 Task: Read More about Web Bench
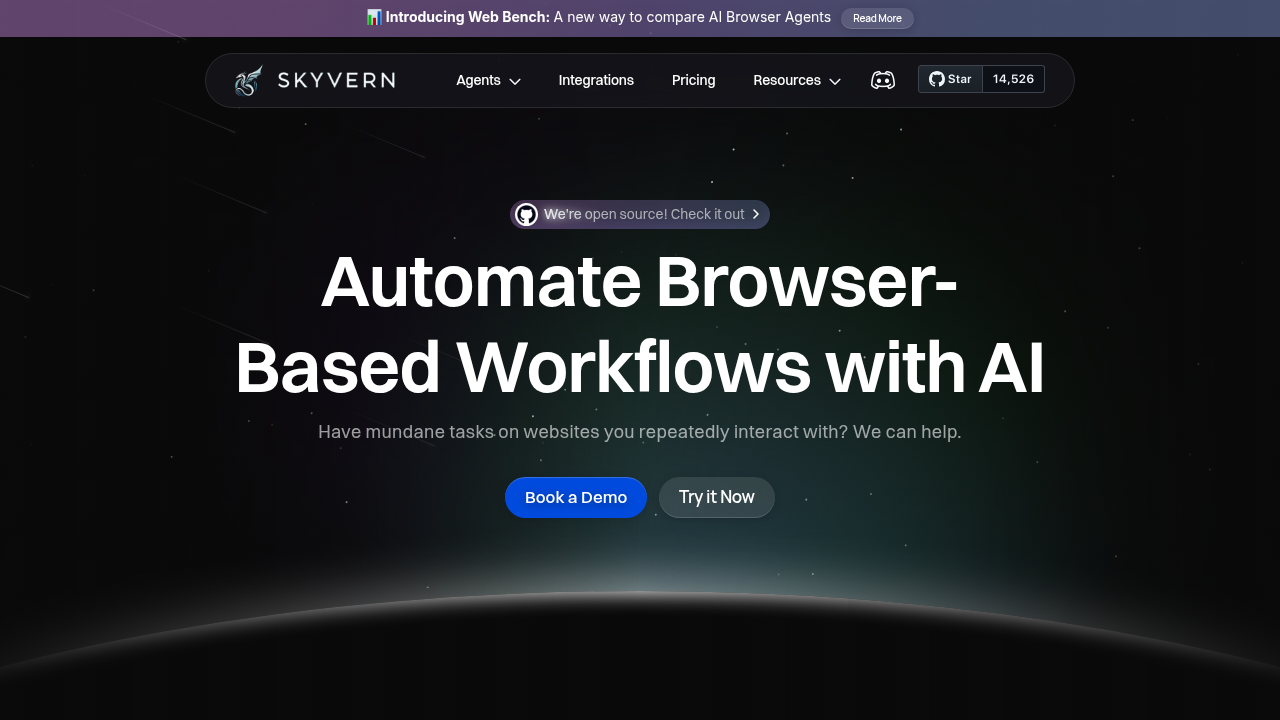click(877, 18)
